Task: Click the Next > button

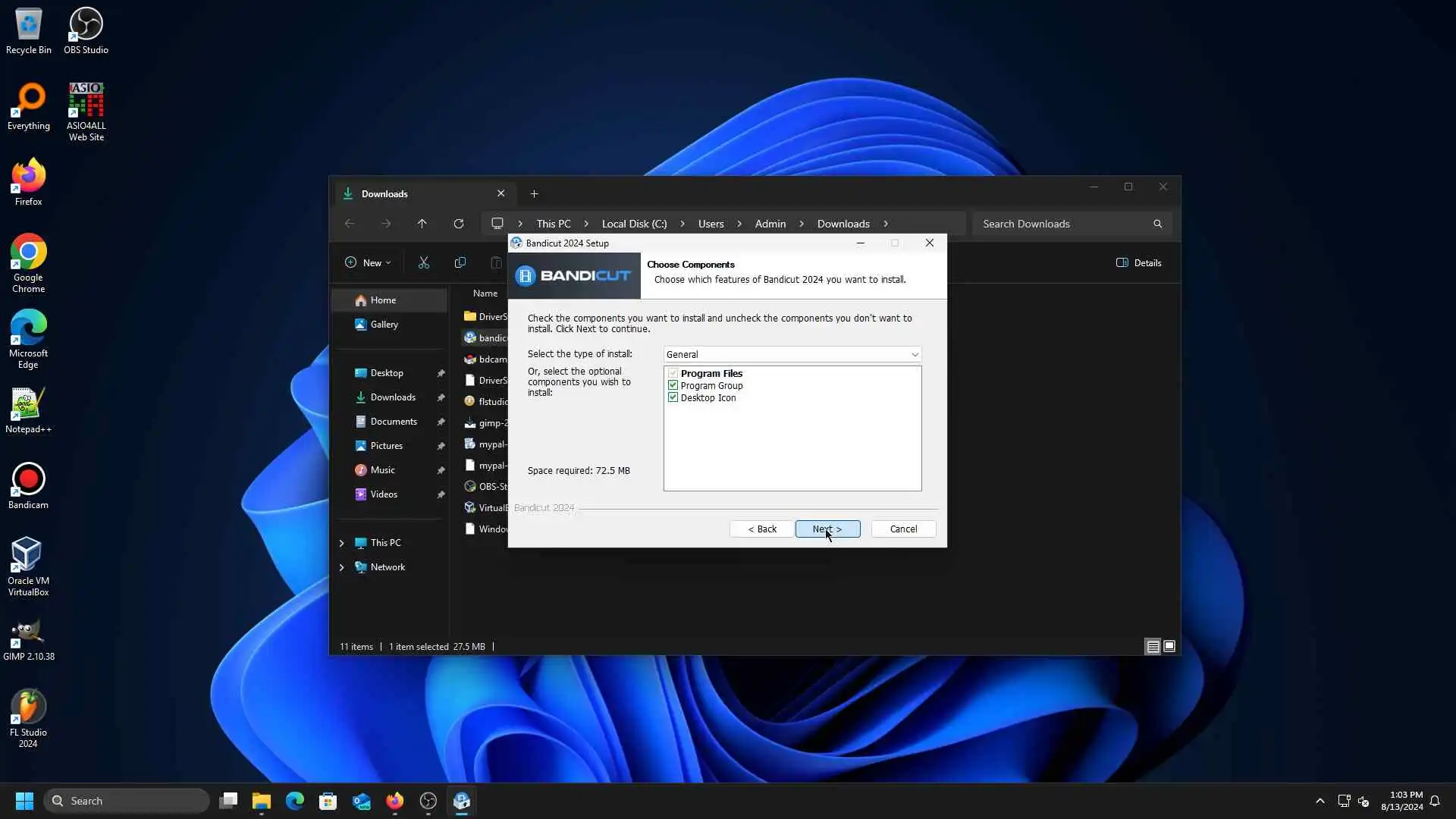Action: (827, 529)
